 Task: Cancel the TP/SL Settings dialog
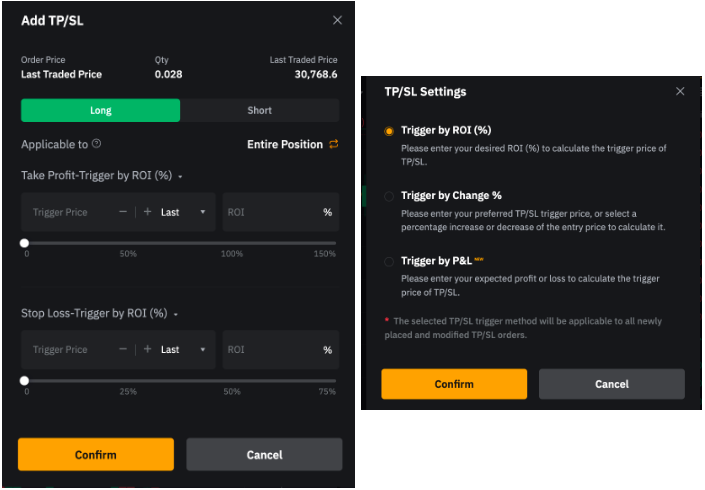pos(611,384)
